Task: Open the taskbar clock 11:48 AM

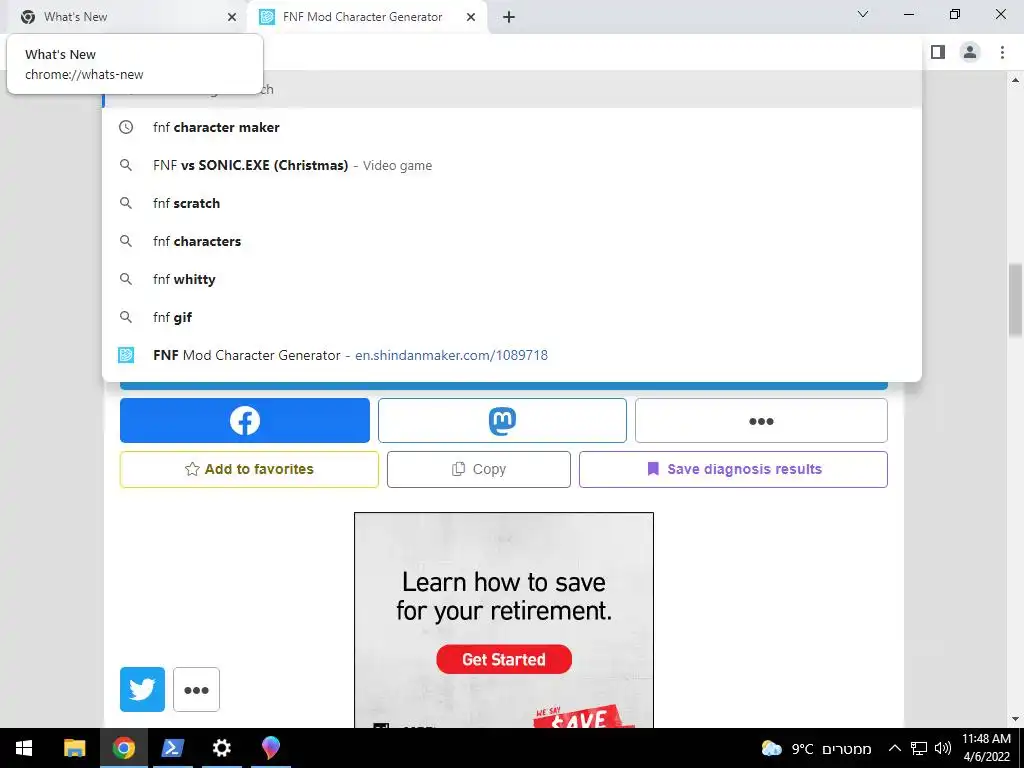Action: (986, 748)
